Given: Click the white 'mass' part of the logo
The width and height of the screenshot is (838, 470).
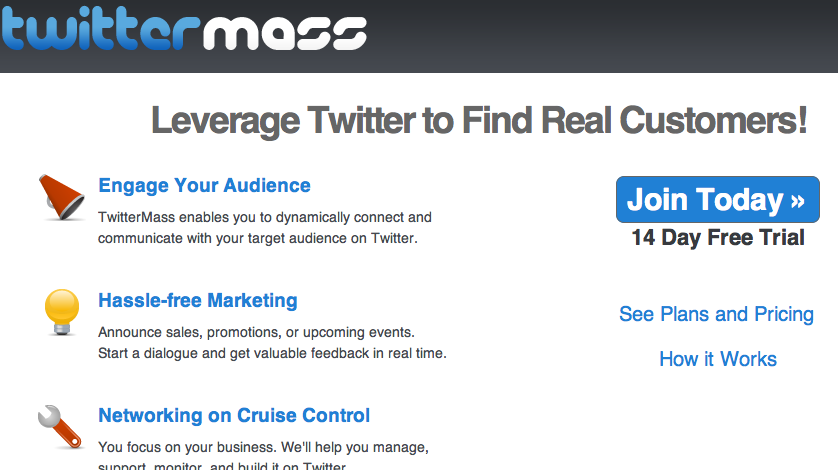Looking at the screenshot, I should coord(285,32).
